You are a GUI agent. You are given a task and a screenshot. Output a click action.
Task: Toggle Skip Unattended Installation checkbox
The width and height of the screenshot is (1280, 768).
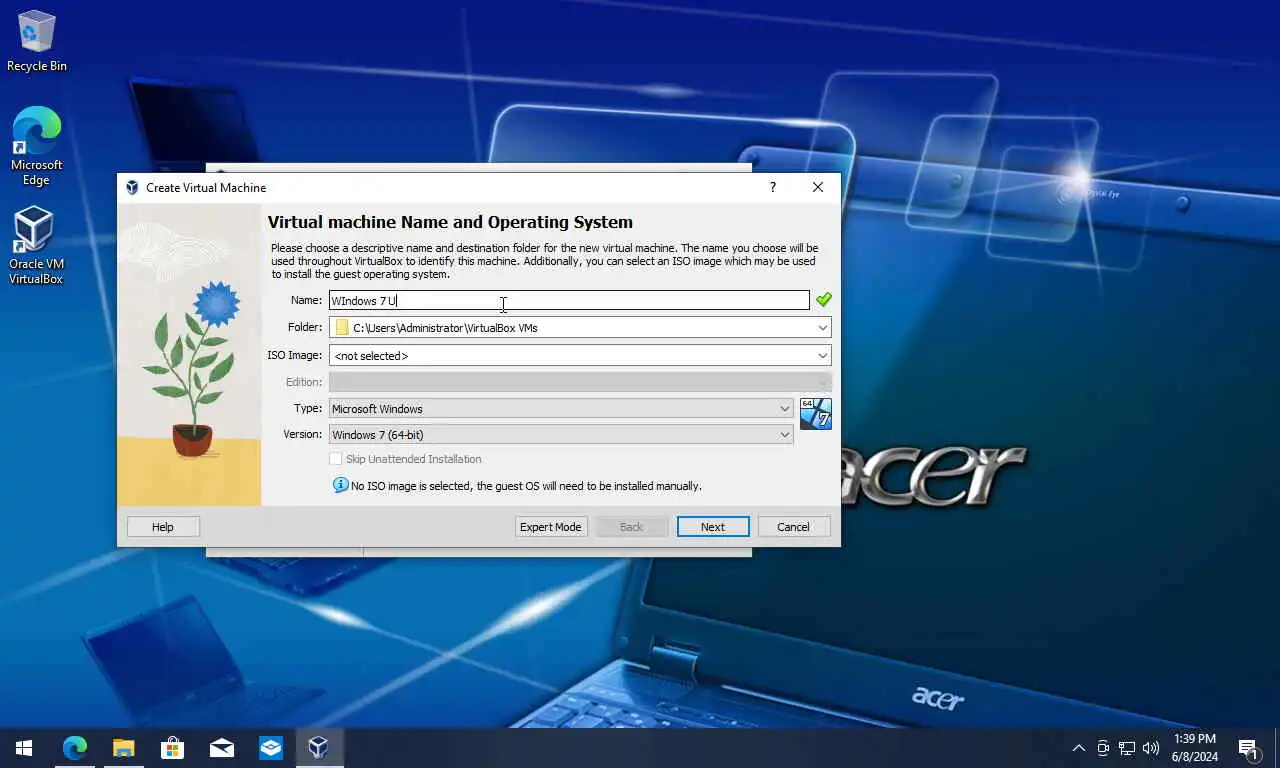pyautogui.click(x=336, y=459)
